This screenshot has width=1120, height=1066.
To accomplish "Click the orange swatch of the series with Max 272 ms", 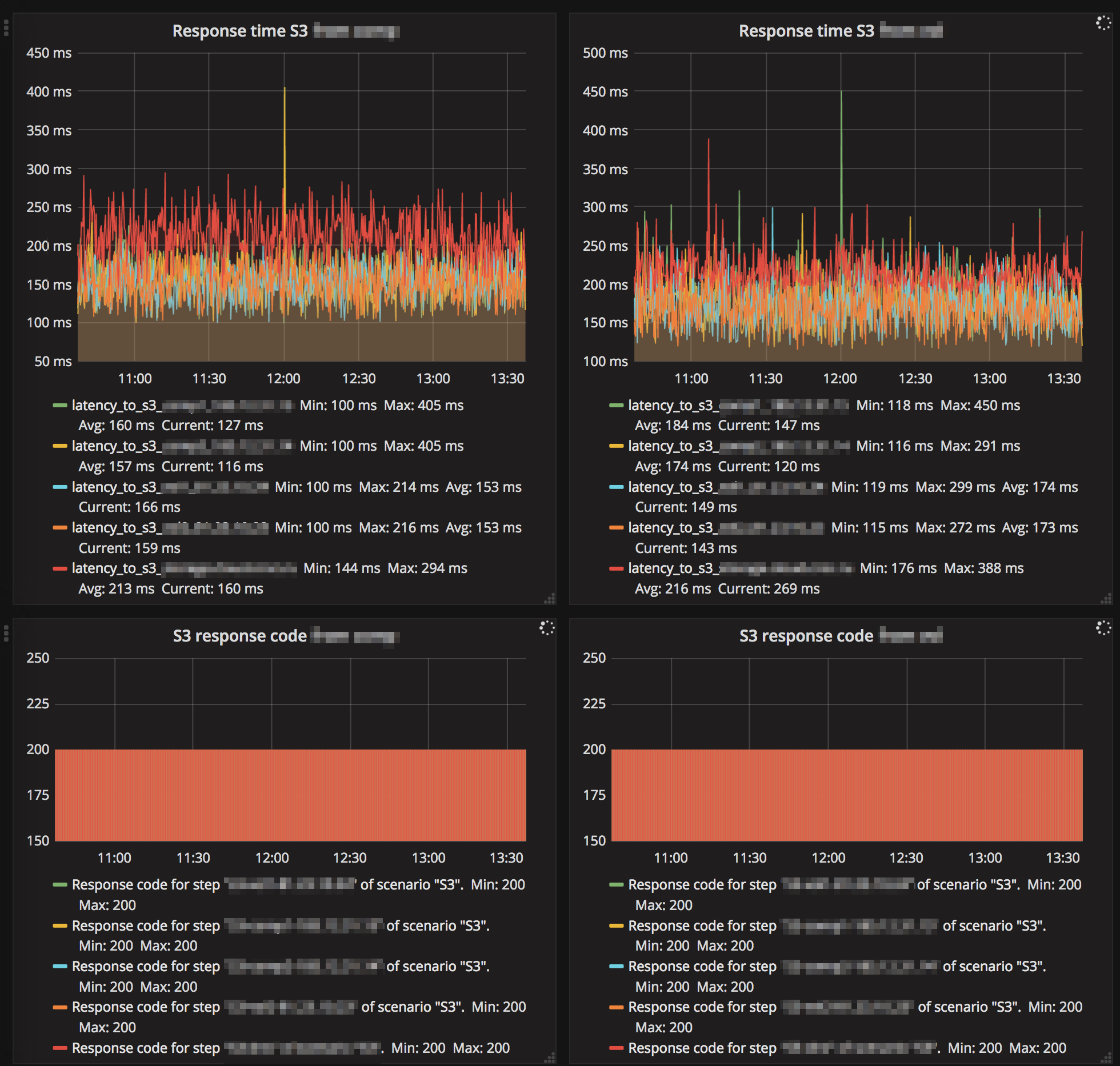I will click(x=617, y=528).
